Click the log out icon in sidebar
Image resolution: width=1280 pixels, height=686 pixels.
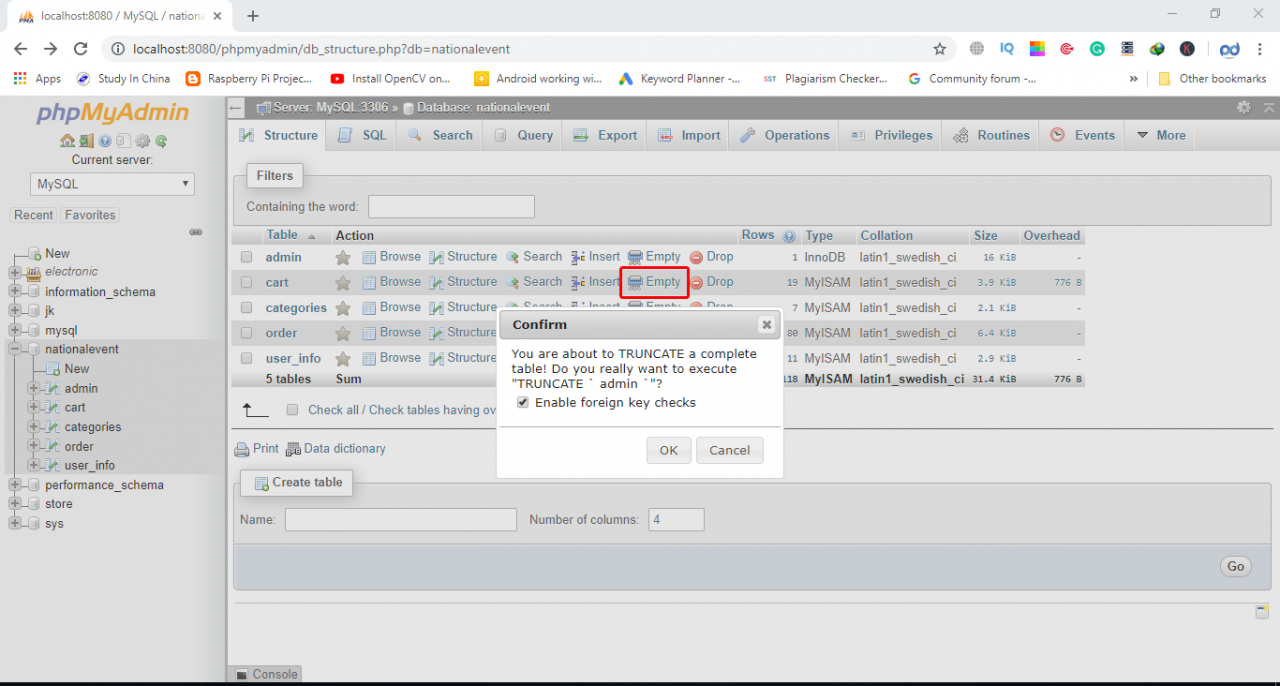click(86, 141)
